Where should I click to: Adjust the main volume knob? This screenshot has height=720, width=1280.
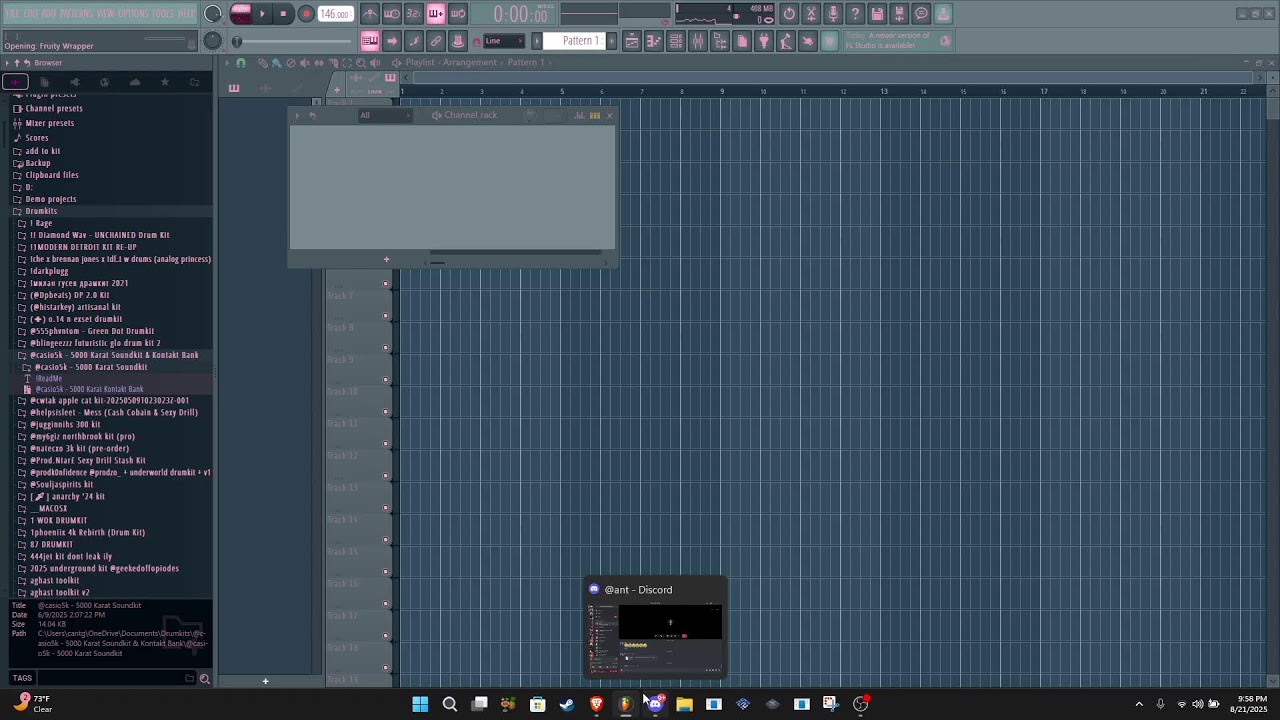pos(213,14)
